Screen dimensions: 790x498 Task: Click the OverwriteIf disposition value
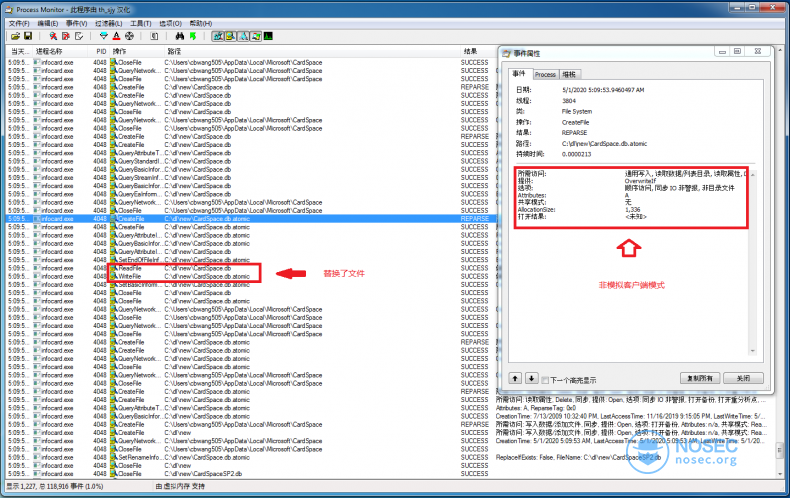(640, 181)
